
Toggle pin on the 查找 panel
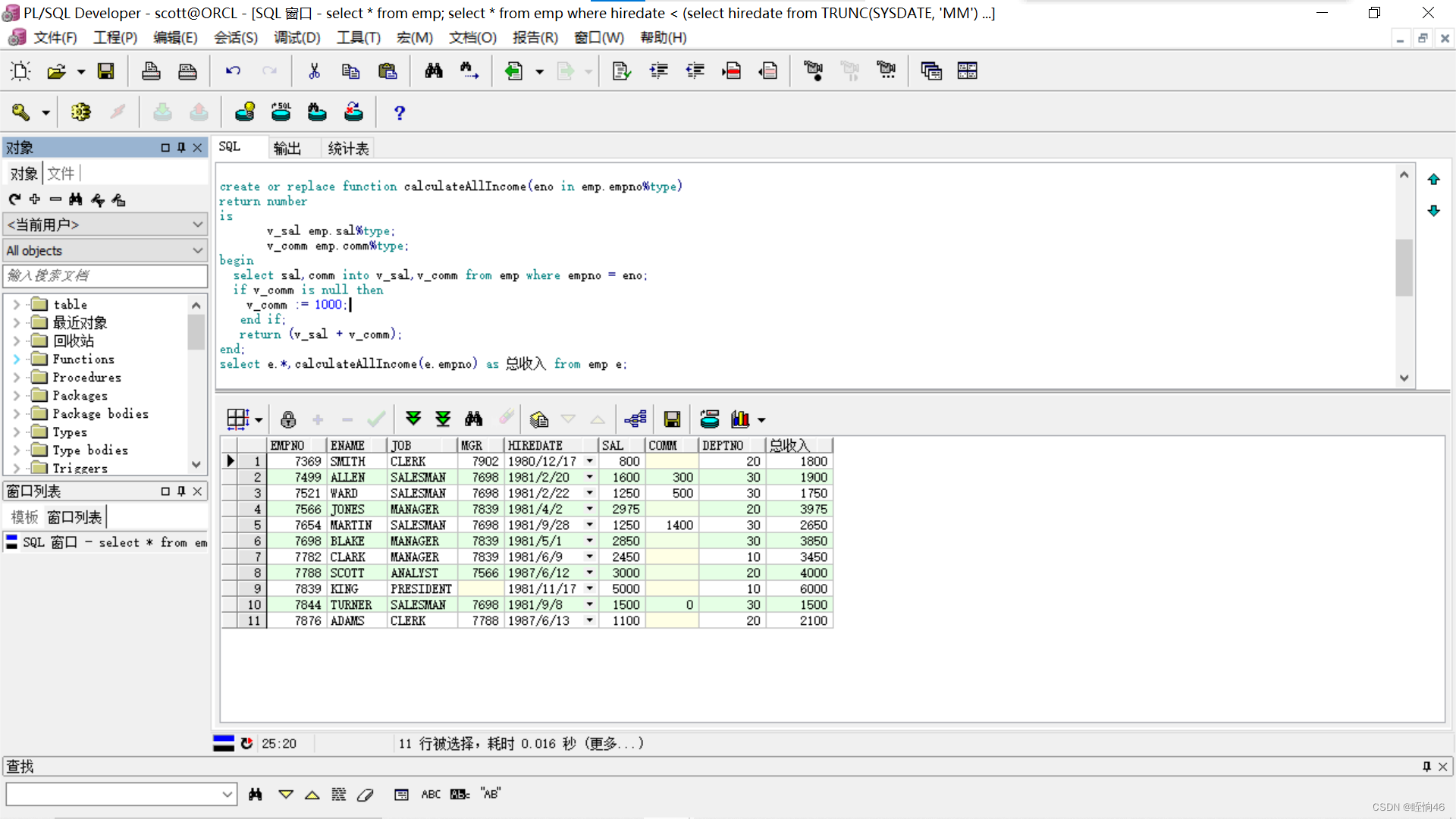pos(1426,767)
